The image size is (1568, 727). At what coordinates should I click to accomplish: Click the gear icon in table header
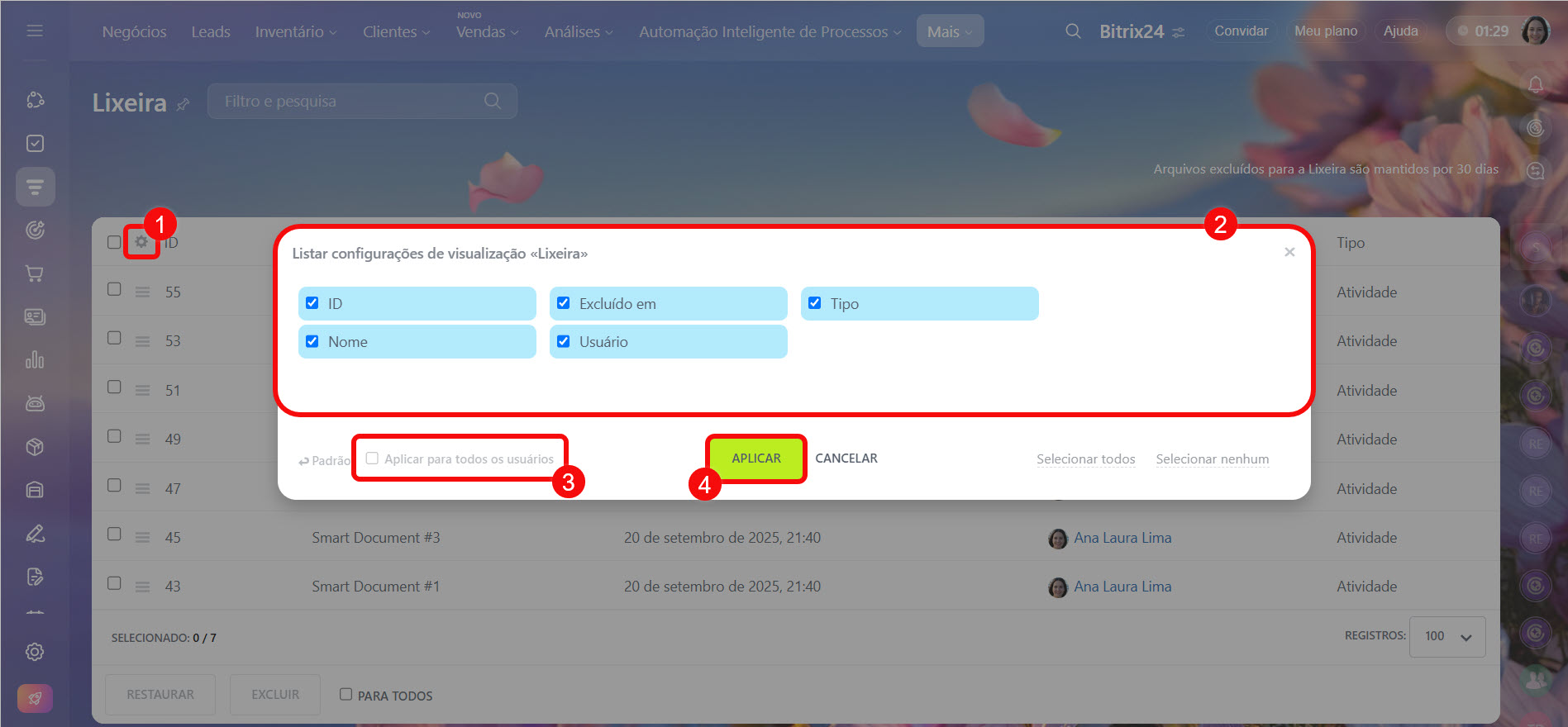[141, 242]
